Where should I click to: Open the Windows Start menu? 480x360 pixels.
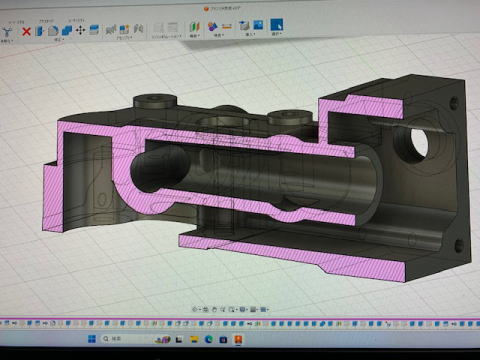pos(92,339)
